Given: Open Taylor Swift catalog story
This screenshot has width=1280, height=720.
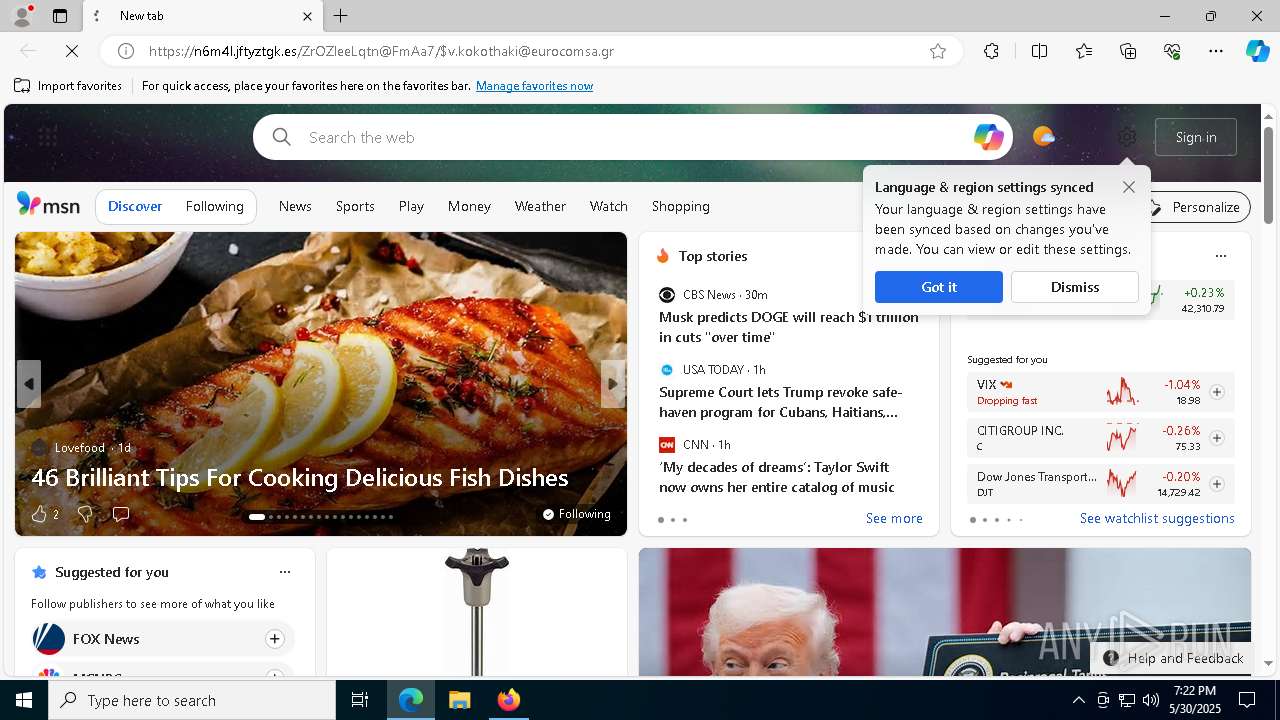Looking at the screenshot, I should click(x=777, y=477).
